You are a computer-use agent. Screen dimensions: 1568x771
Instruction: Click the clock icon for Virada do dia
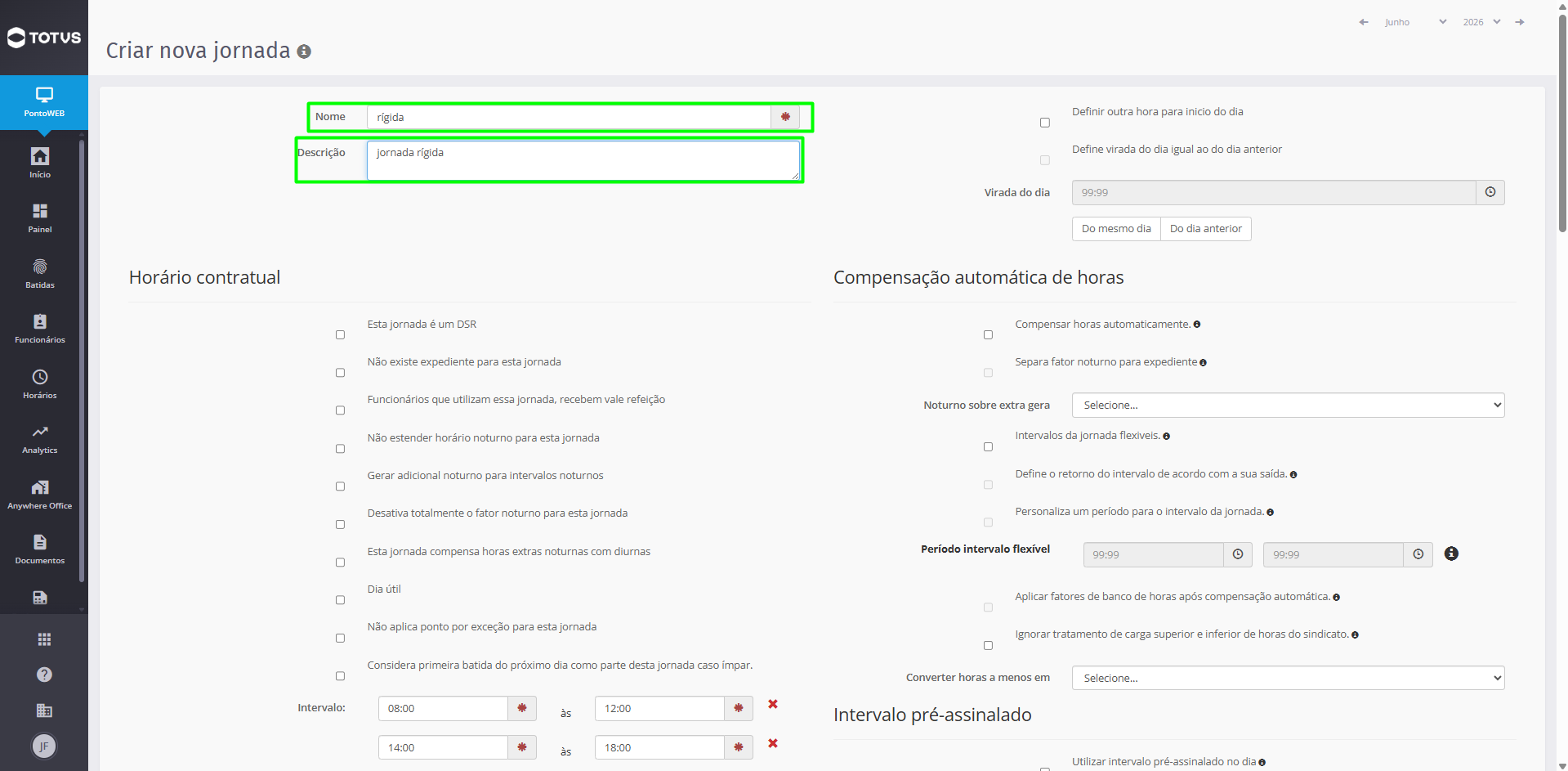(x=1490, y=192)
